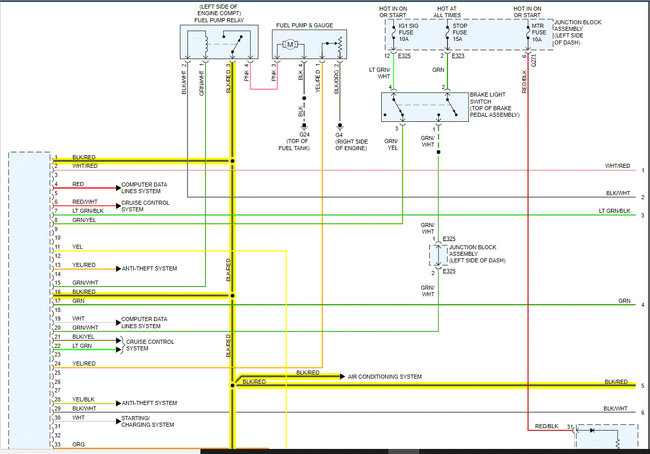Select WHT/RED label at pin 2
Image resolution: width=650 pixels, height=454 pixels.
point(85,166)
